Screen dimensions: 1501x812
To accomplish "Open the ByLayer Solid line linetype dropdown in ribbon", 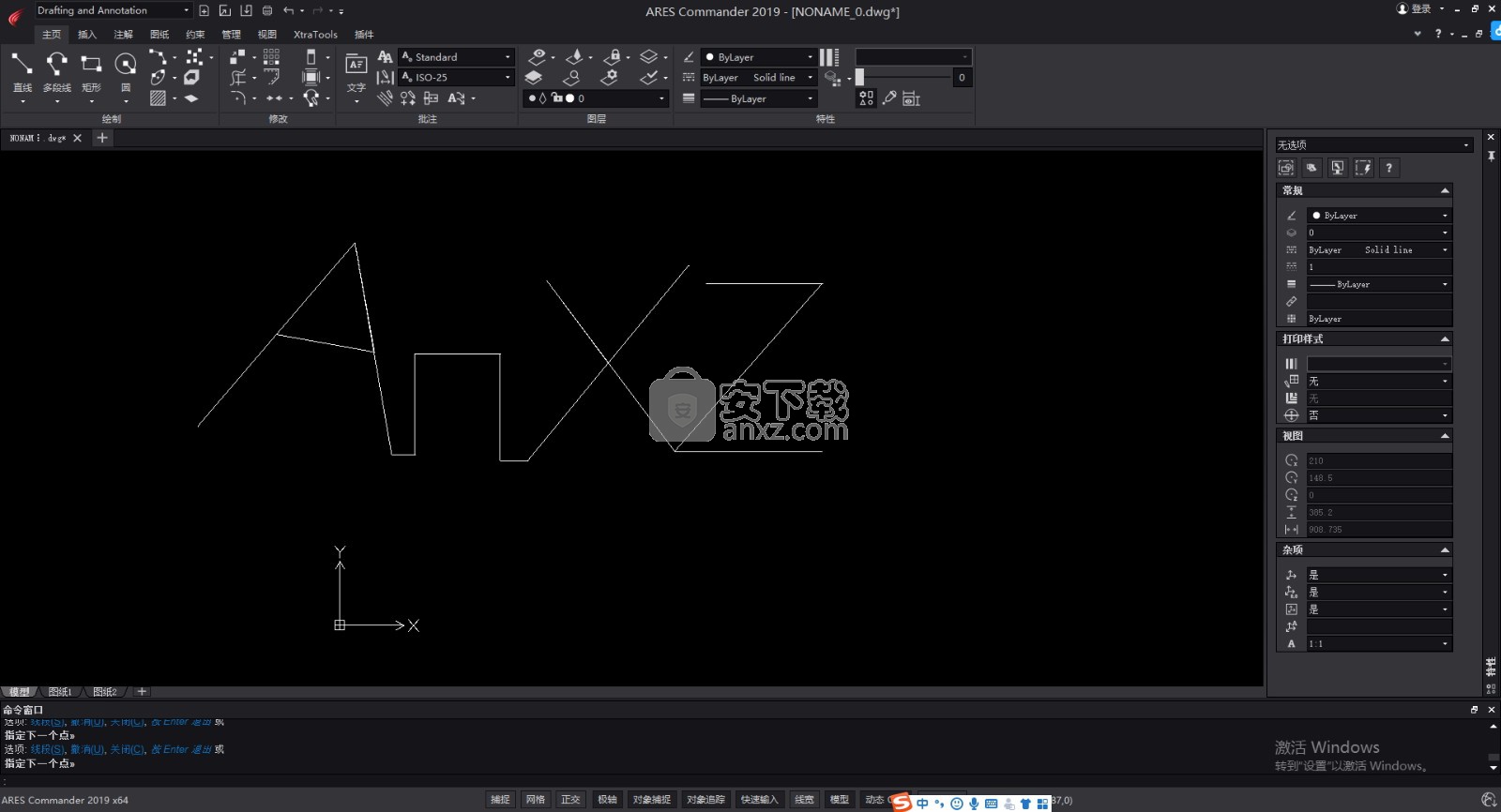I will point(758,78).
